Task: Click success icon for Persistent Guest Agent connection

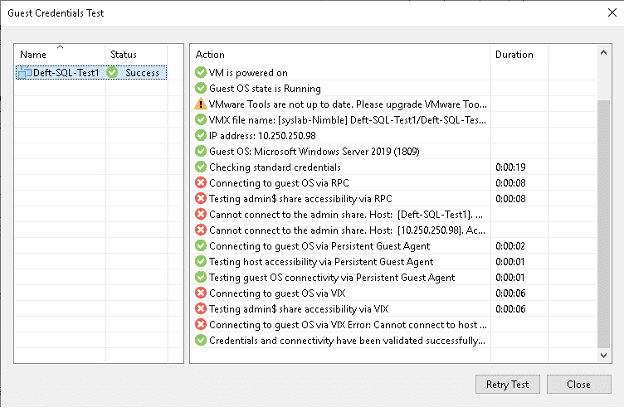Action: coord(201,246)
